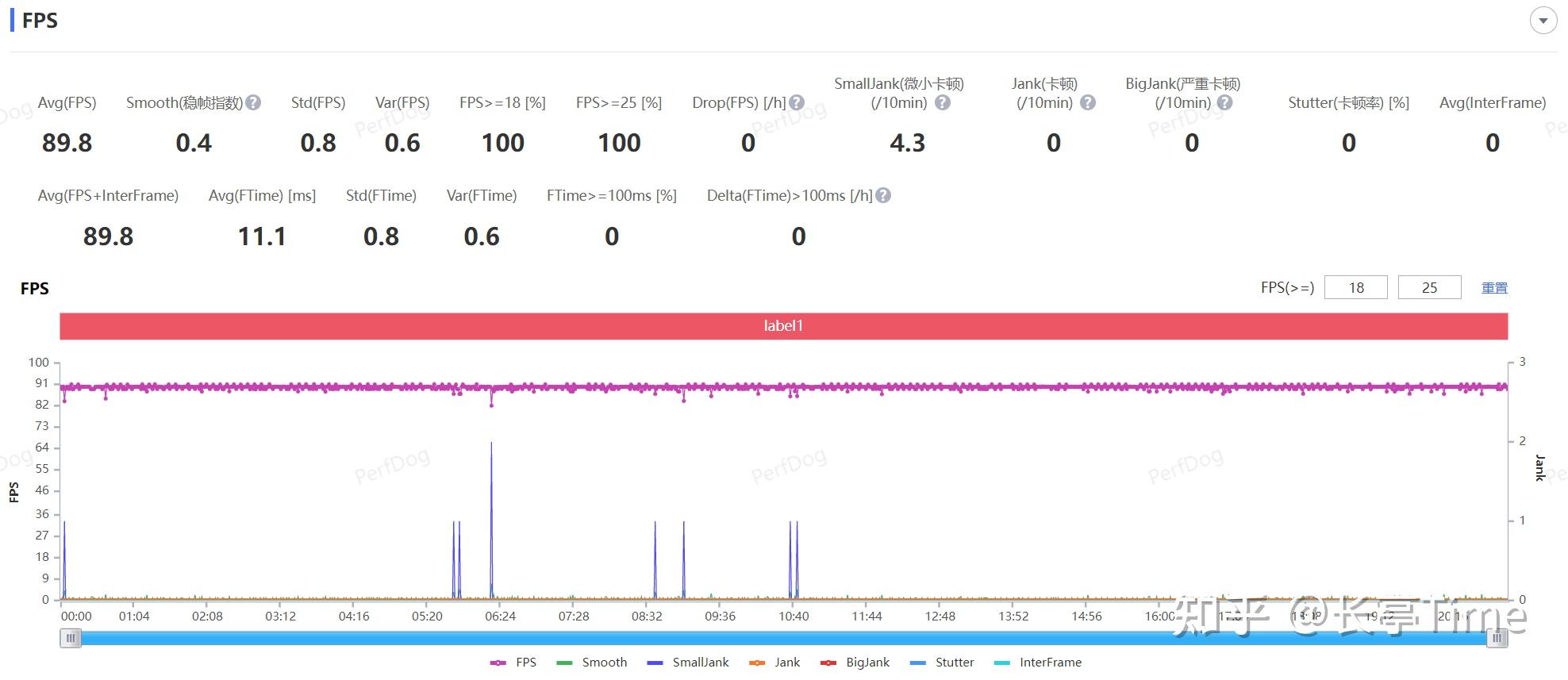Toggle the Jank series in the legend
Screen dimensions: 1568x680
(x=774, y=662)
